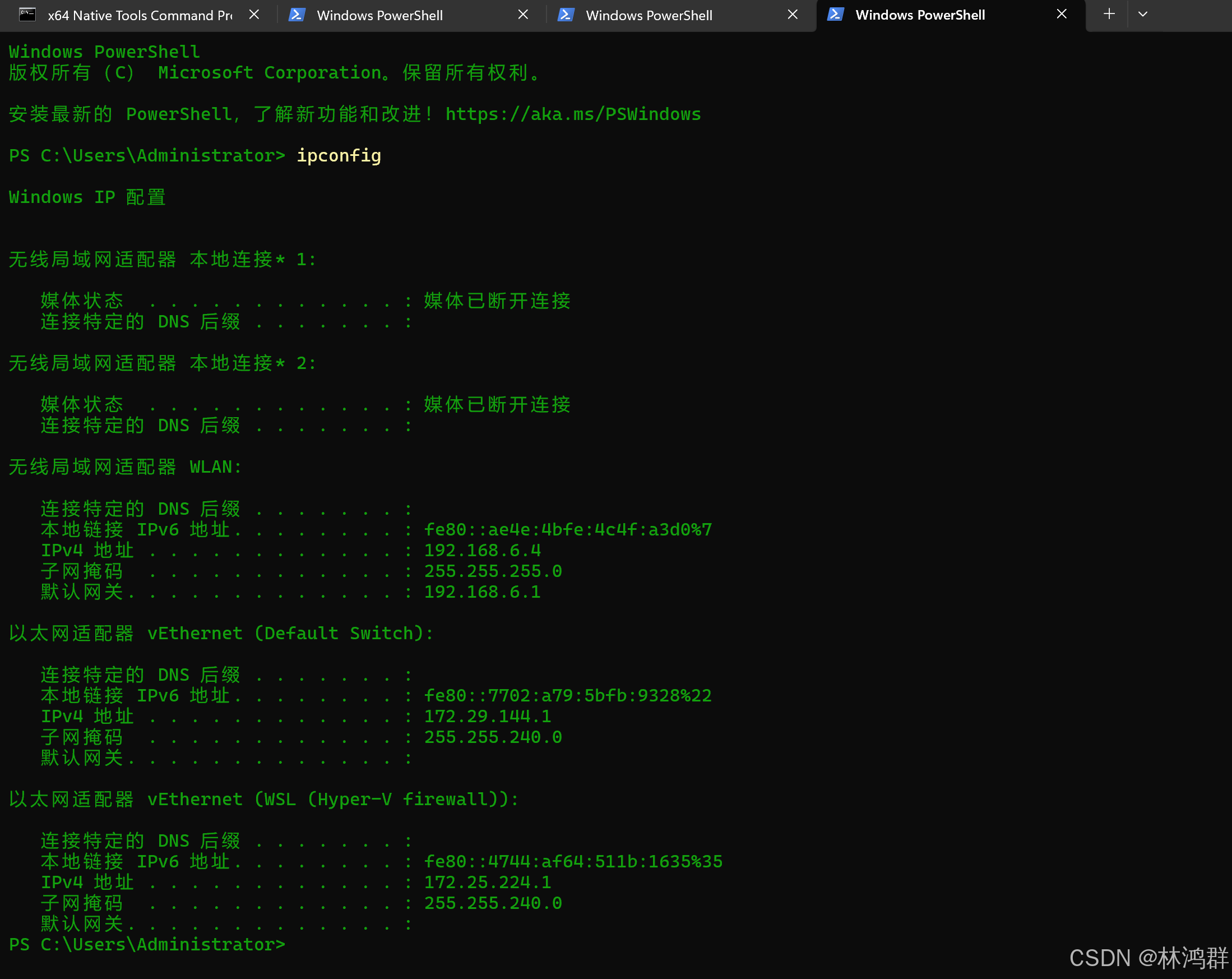Click IPv6 address fe80::7702:a79:5bfb:9328%22
This screenshot has width=1232, height=979.
[568, 695]
